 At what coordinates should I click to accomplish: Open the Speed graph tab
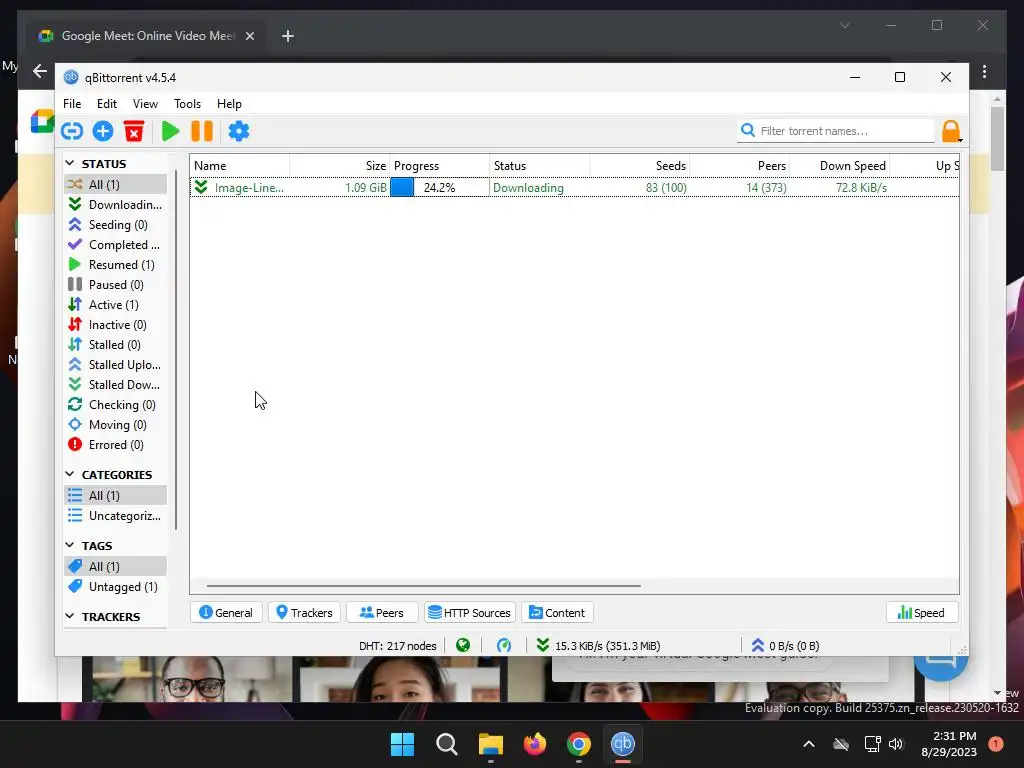[x=921, y=613]
